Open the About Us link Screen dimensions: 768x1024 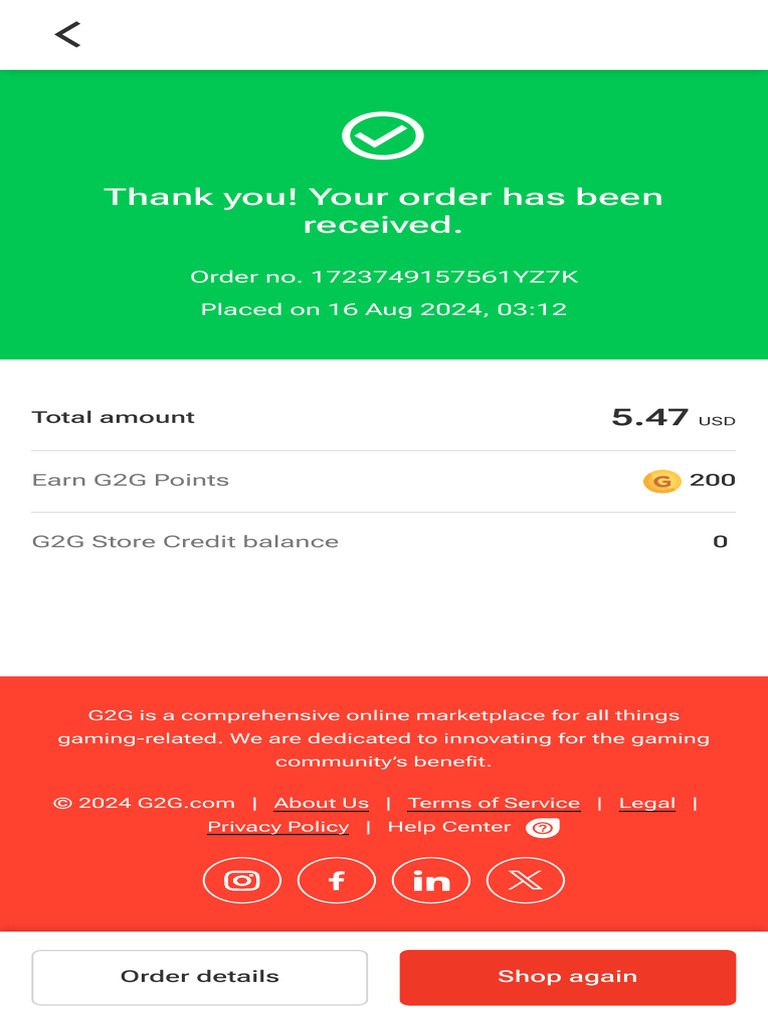(x=321, y=803)
